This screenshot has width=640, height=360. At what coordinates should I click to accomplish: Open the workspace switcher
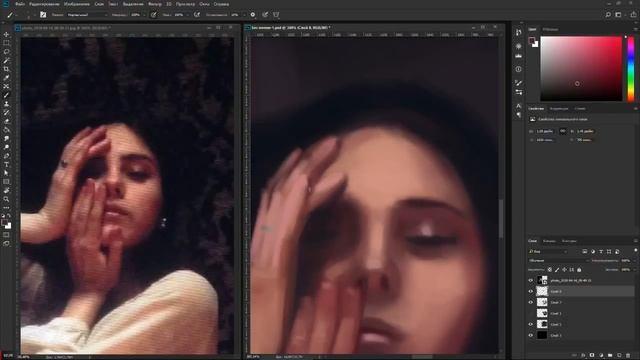pos(618,15)
